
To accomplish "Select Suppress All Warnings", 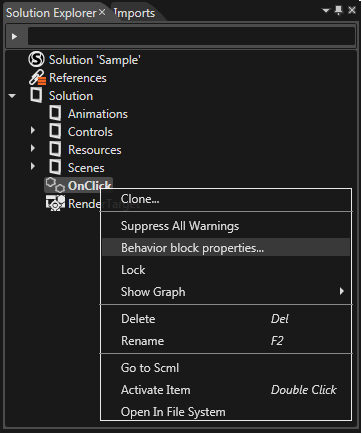I will click(226, 226).
